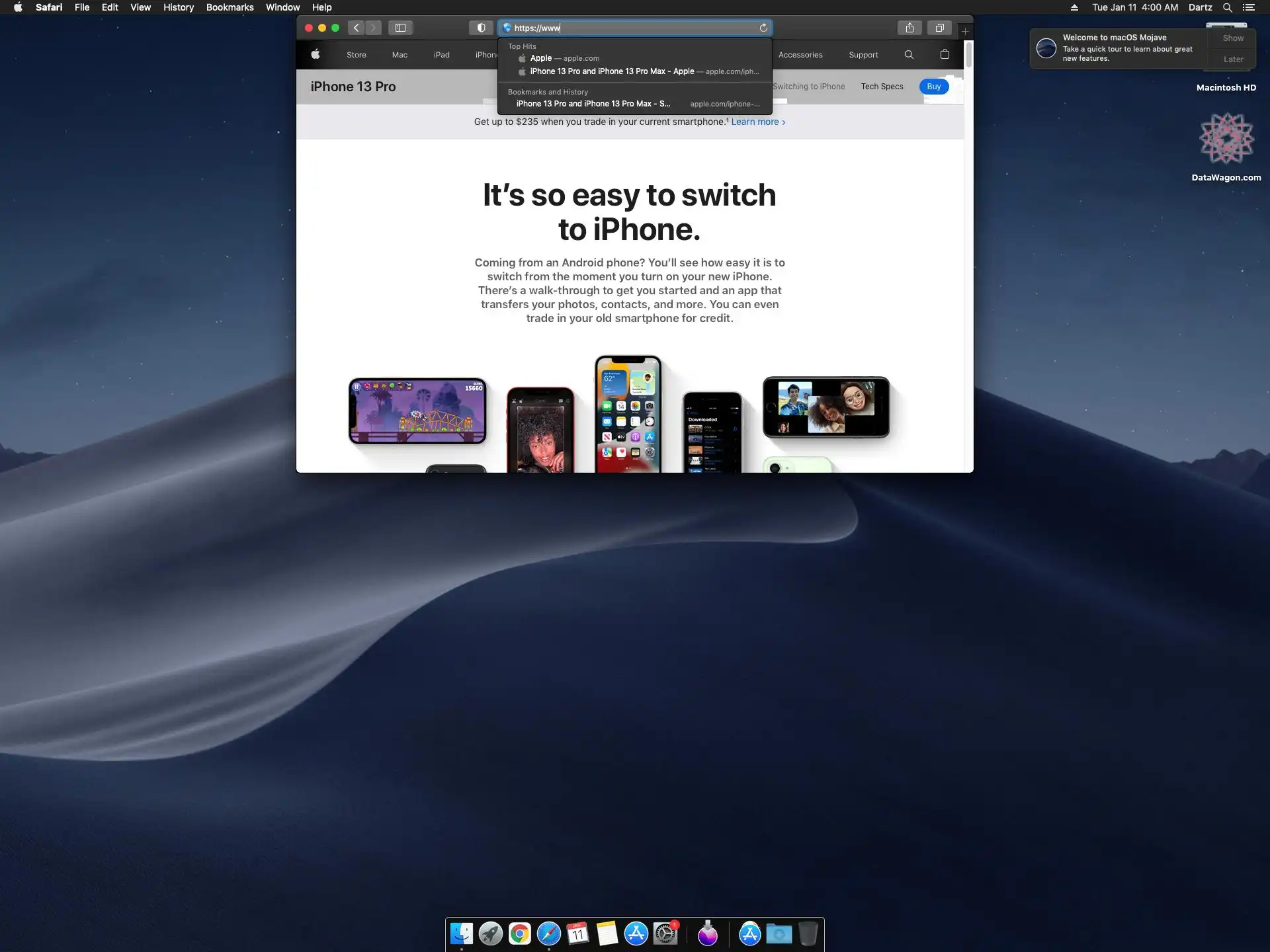Viewport: 1270px width, 952px height.
Task: Click the reload page icon in address bar
Action: click(x=763, y=28)
